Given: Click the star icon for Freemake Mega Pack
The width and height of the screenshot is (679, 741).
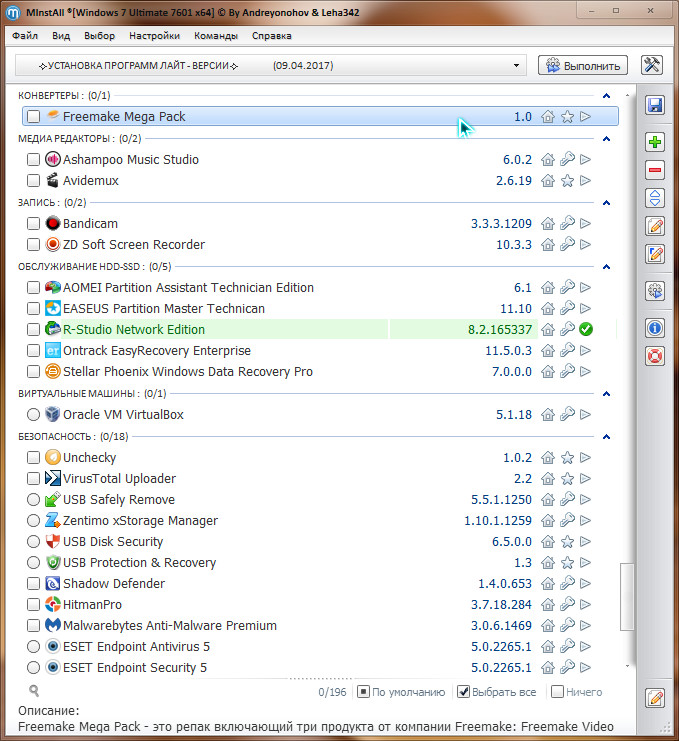Looking at the screenshot, I should coord(567,117).
